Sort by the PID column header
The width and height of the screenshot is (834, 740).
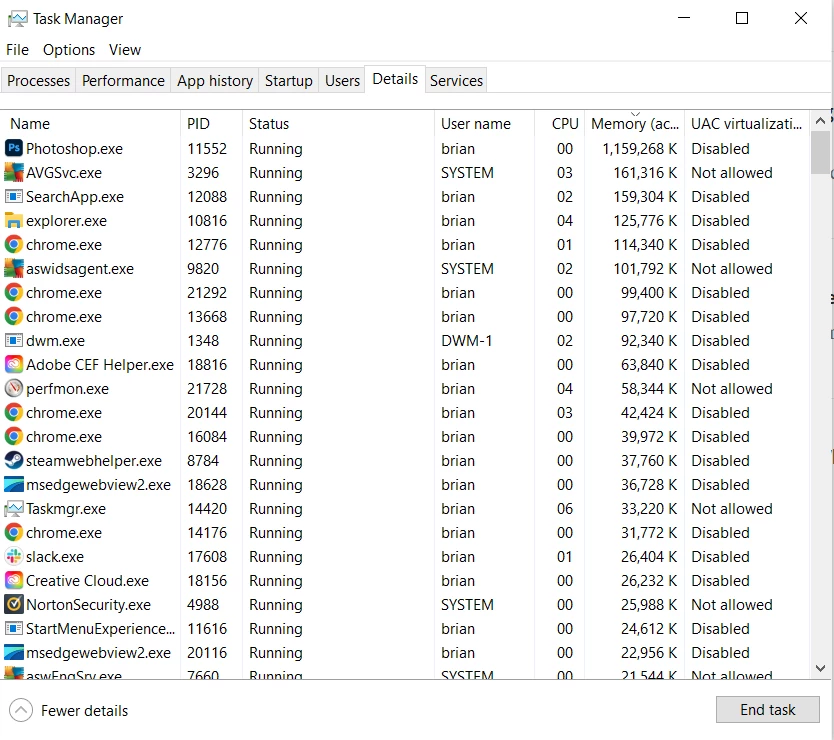coord(212,124)
